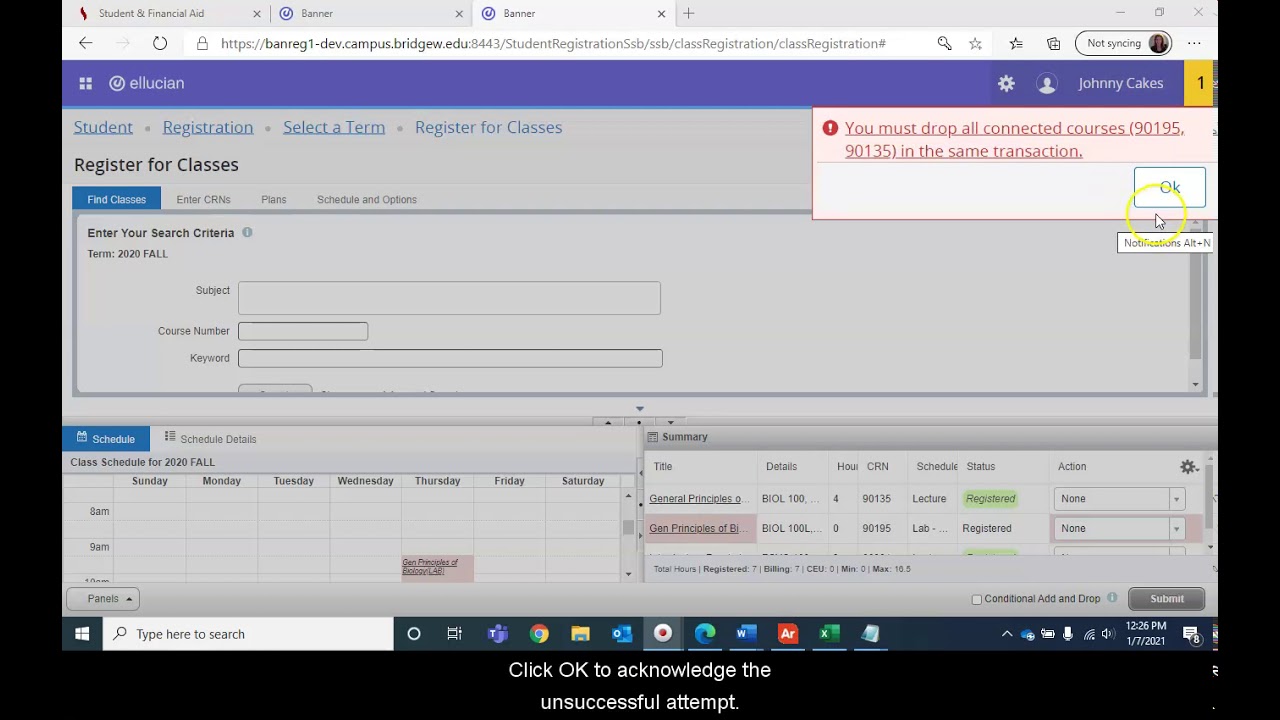Open Adobe Acrobat from the taskbar

[788, 634]
